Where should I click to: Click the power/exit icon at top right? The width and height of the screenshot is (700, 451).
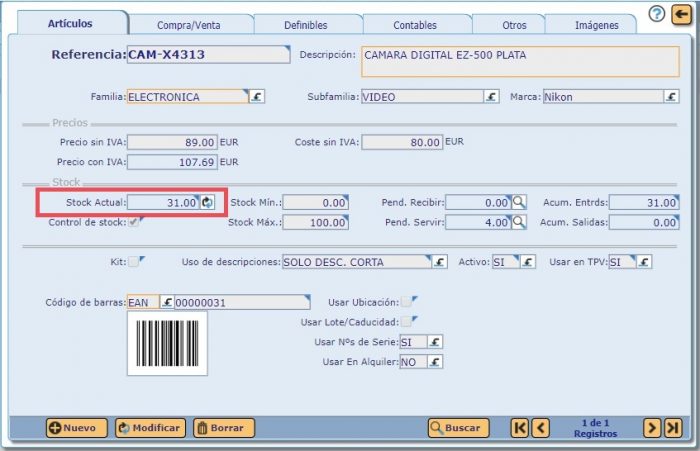pos(681,14)
